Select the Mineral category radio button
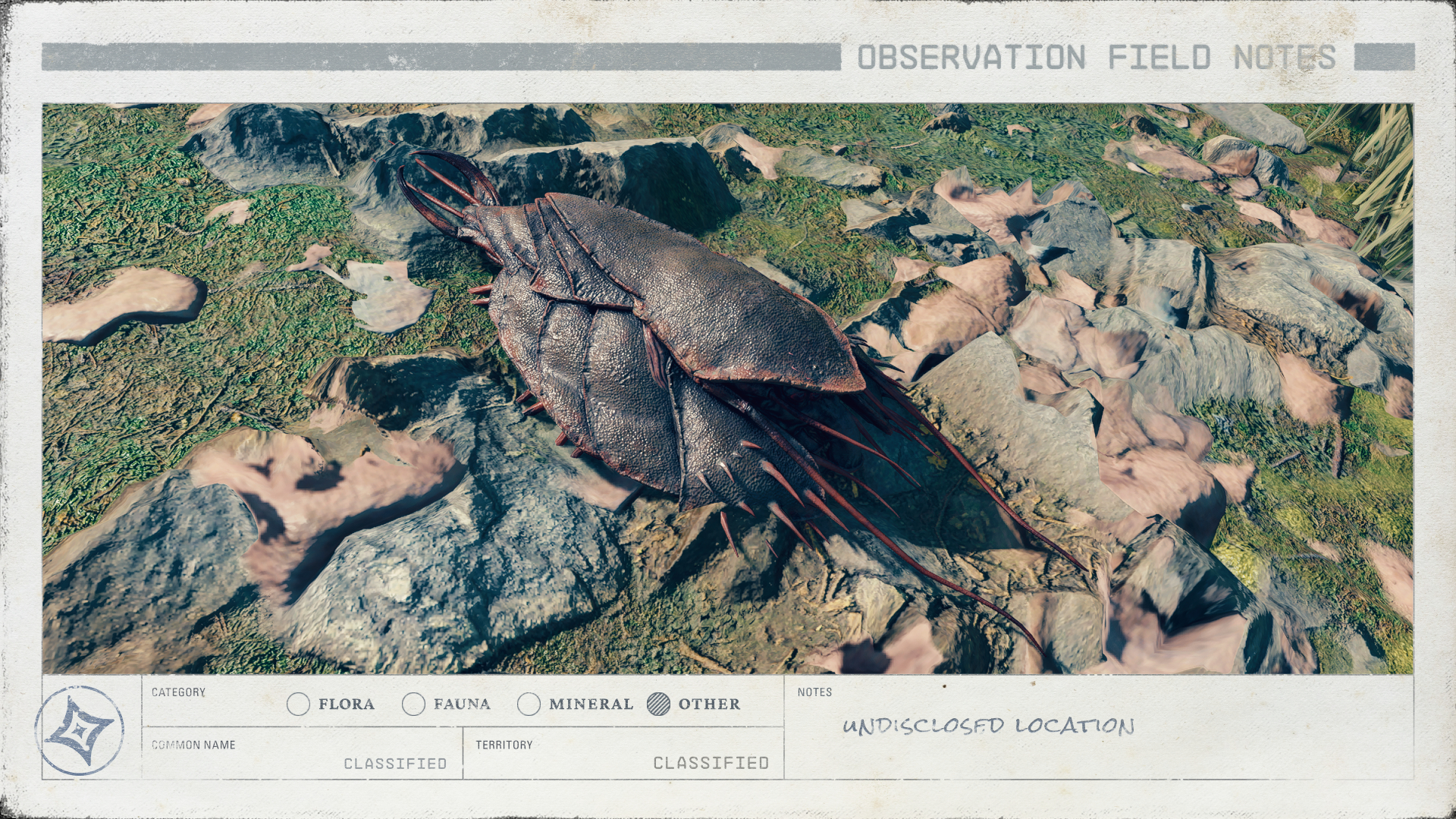 (x=529, y=704)
